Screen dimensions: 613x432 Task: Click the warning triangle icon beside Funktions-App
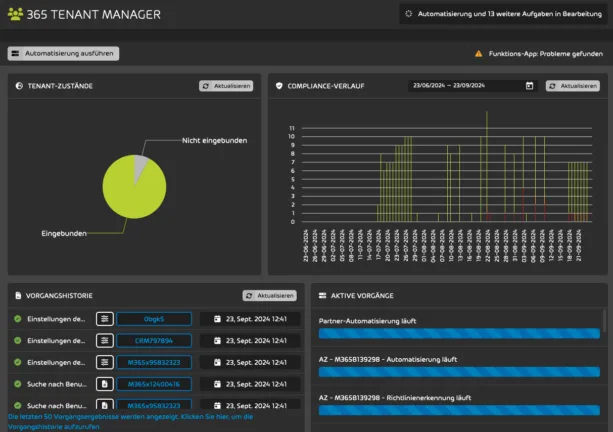click(478, 53)
